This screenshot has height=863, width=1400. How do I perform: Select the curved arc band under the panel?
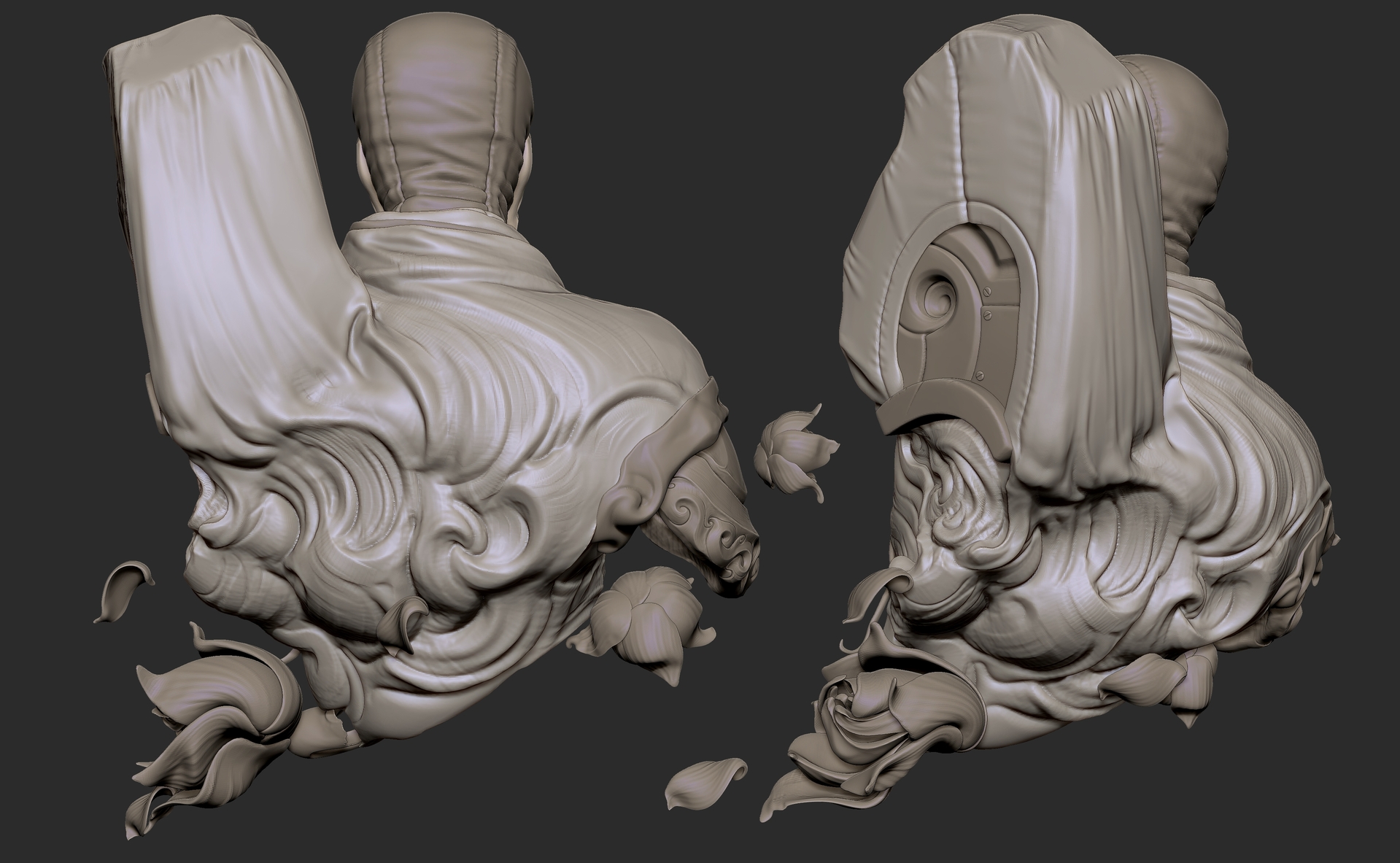point(943,409)
